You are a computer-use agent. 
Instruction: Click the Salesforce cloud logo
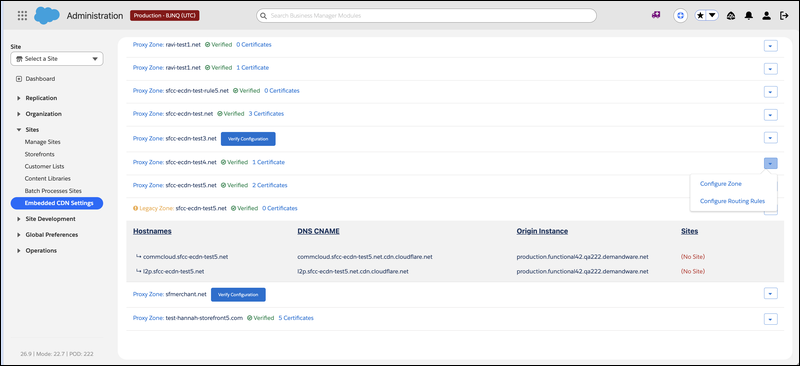click(x=47, y=16)
